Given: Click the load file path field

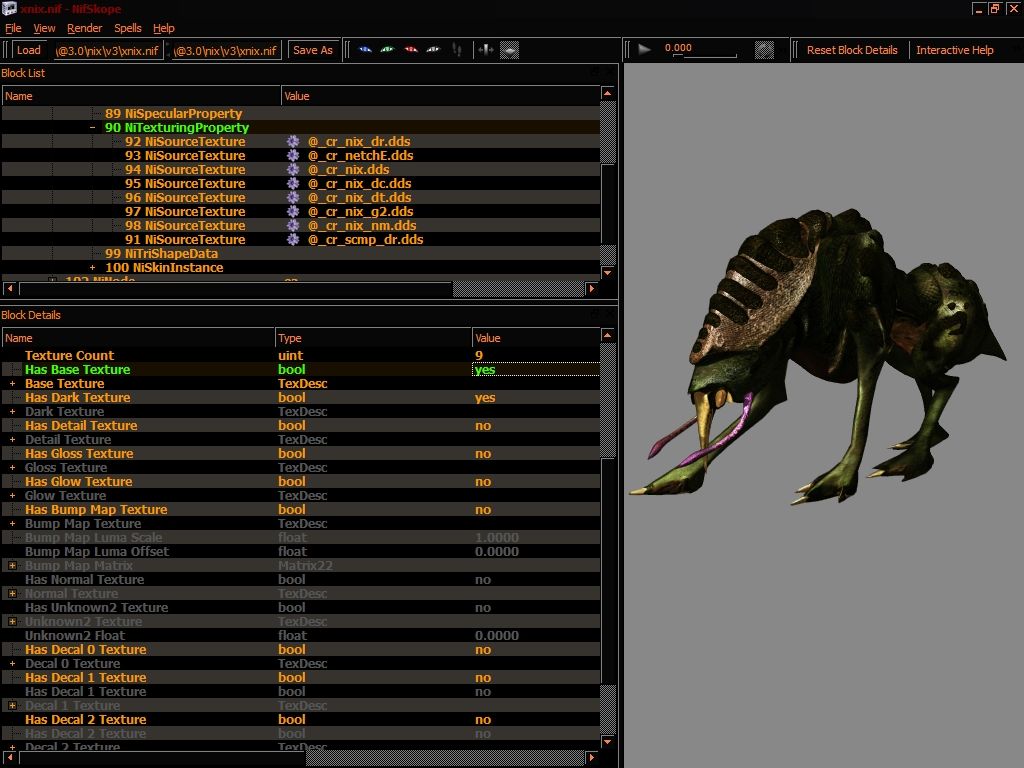Looking at the screenshot, I should coord(108,50).
